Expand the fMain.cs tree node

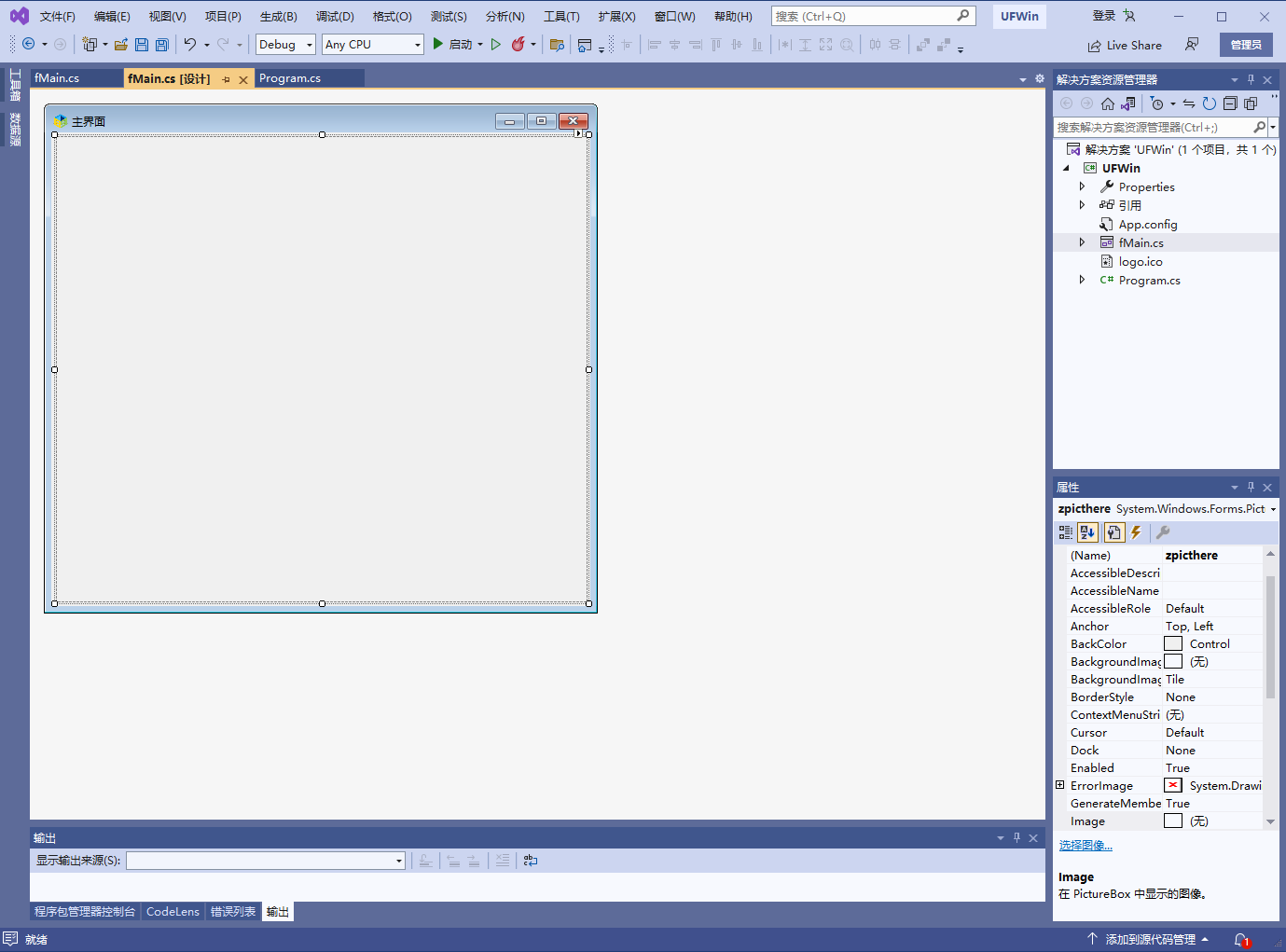pyautogui.click(x=1083, y=242)
